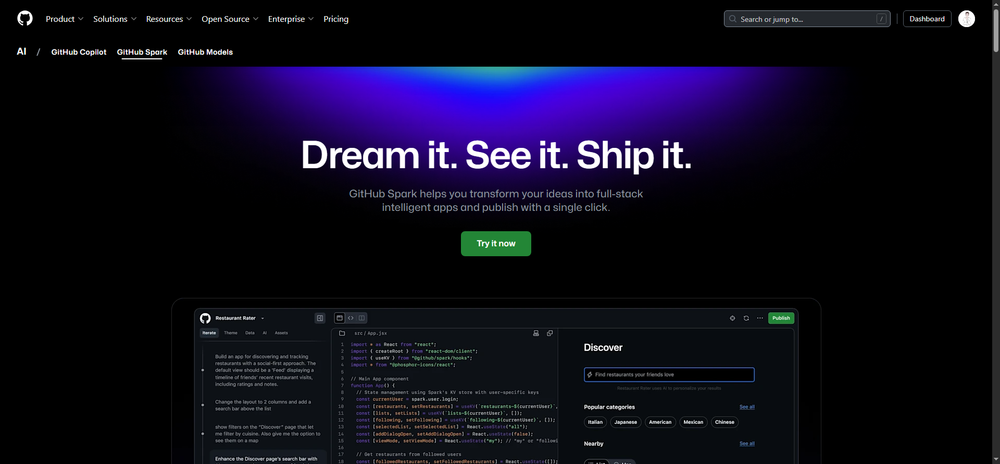
Task: Click the GitHub logo in the header
Action: tap(25, 18)
